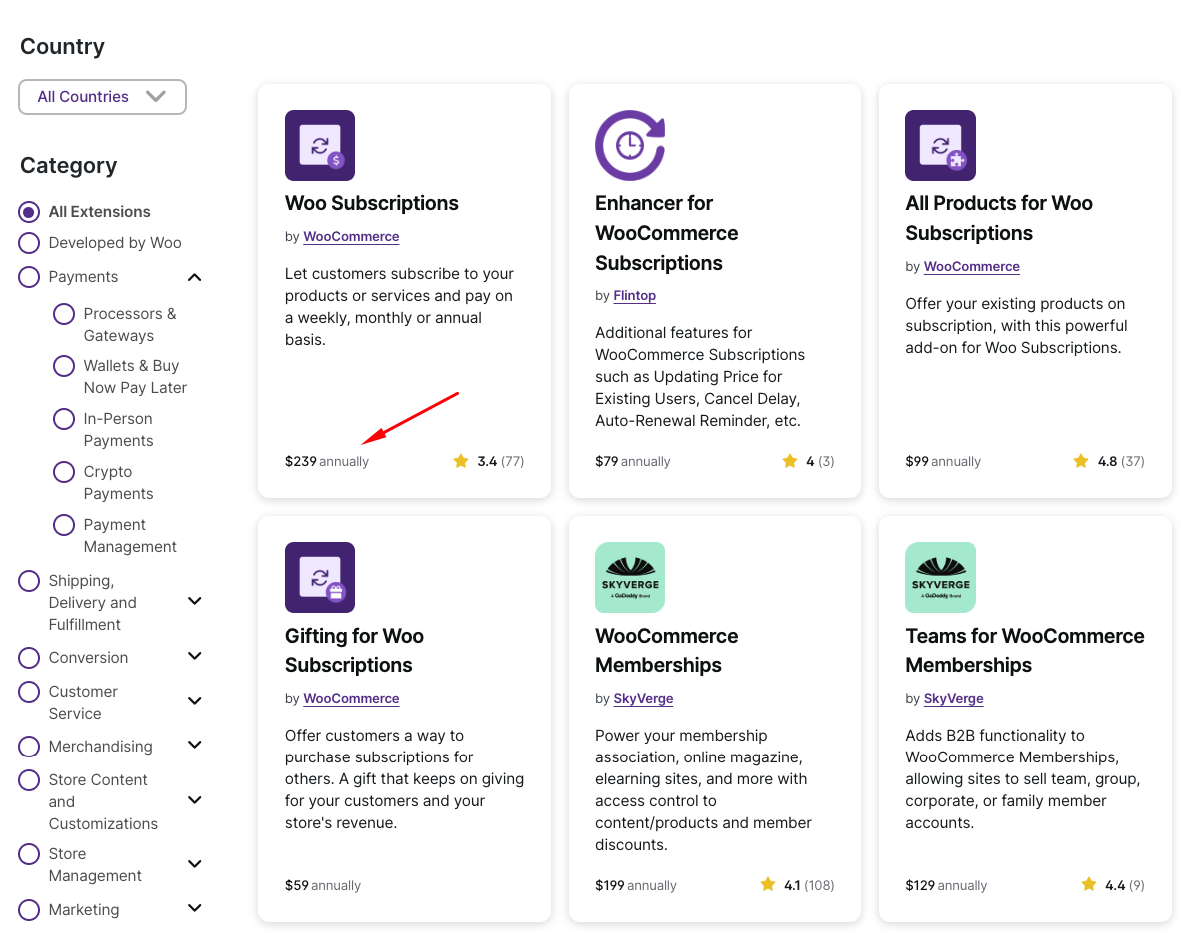
Task: Click the SkyVerge logo on WooCommerce Memberships
Action: pos(630,577)
